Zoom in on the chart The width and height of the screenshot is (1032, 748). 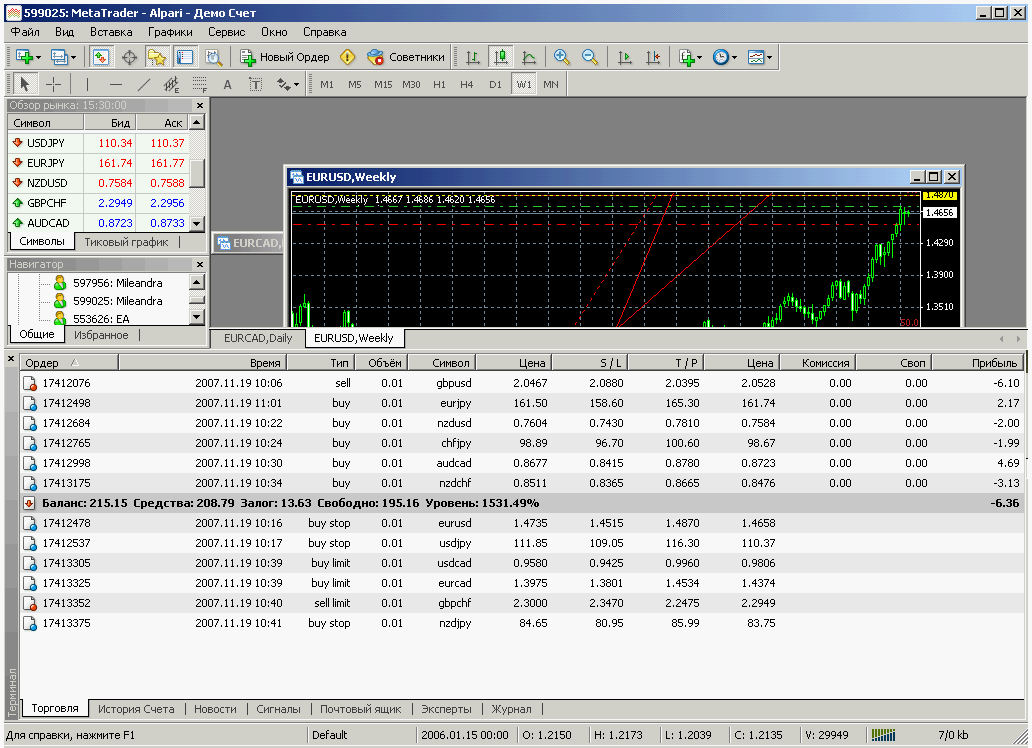click(x=562, y=57)
